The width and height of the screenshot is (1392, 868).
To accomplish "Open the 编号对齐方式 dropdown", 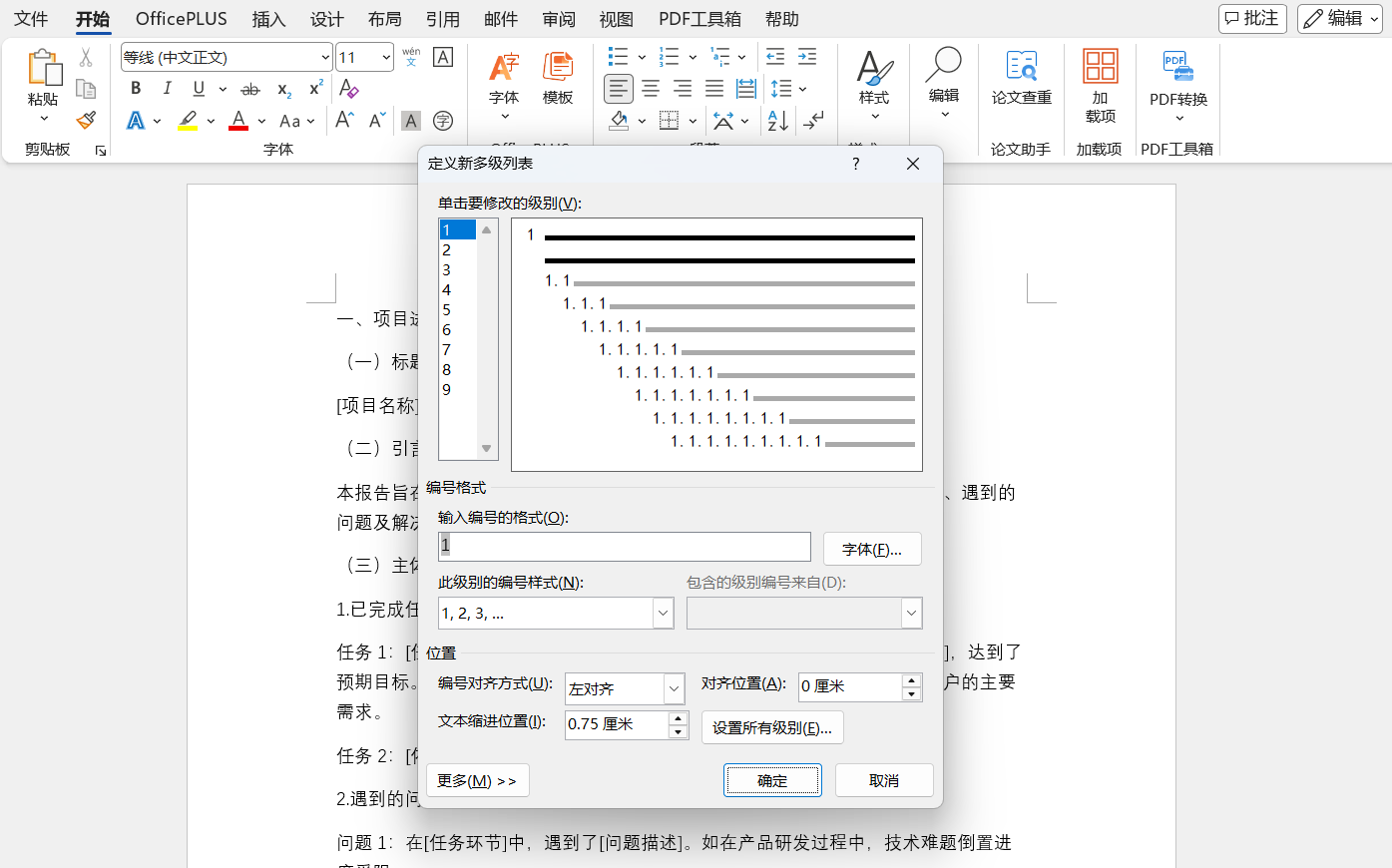I will pos(675,688).
